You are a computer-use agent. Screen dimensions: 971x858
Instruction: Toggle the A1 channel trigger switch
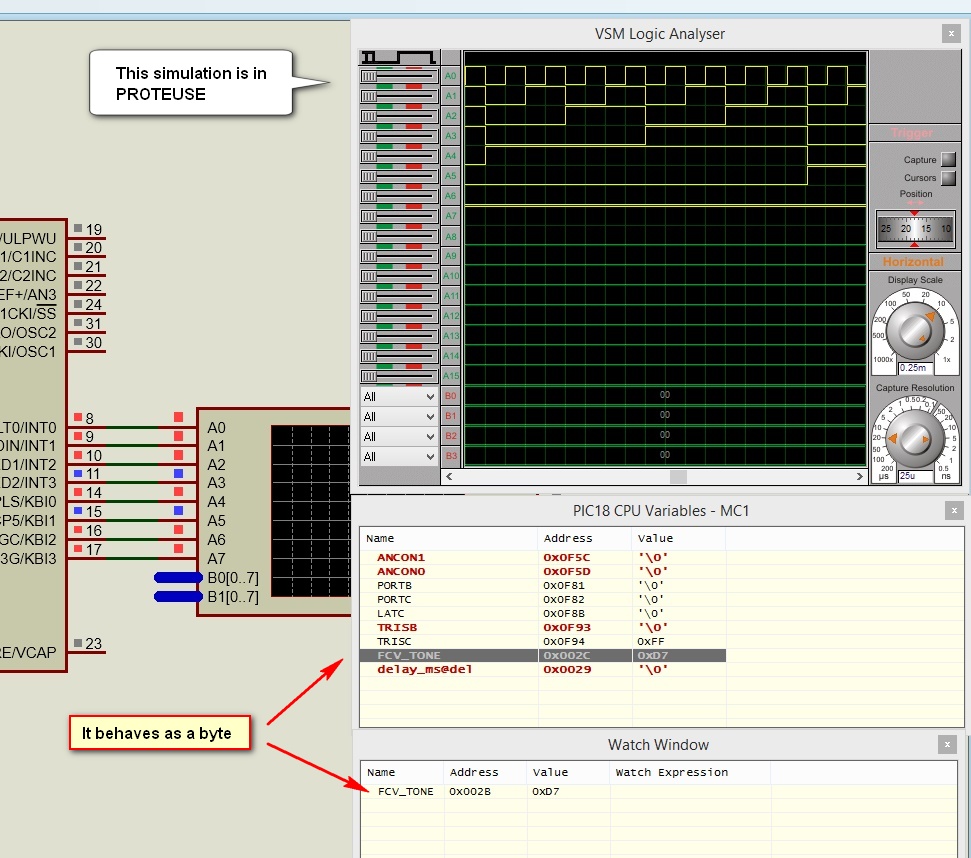399,96
